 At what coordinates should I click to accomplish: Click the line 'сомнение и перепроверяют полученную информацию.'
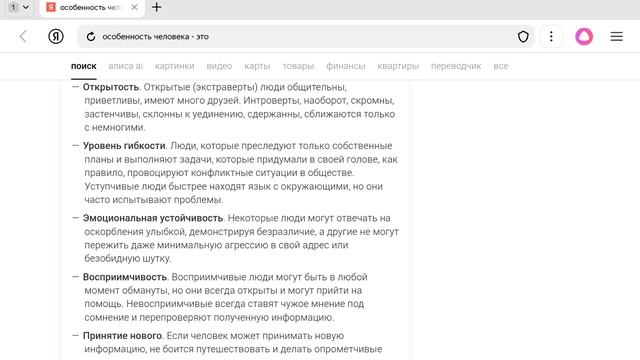pos(209,318)
